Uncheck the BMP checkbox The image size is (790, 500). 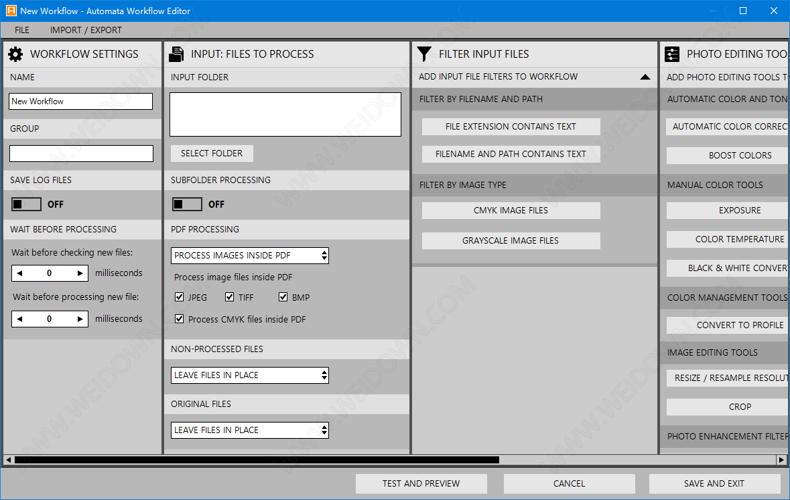pyautogui.click(x=283, y=297)
